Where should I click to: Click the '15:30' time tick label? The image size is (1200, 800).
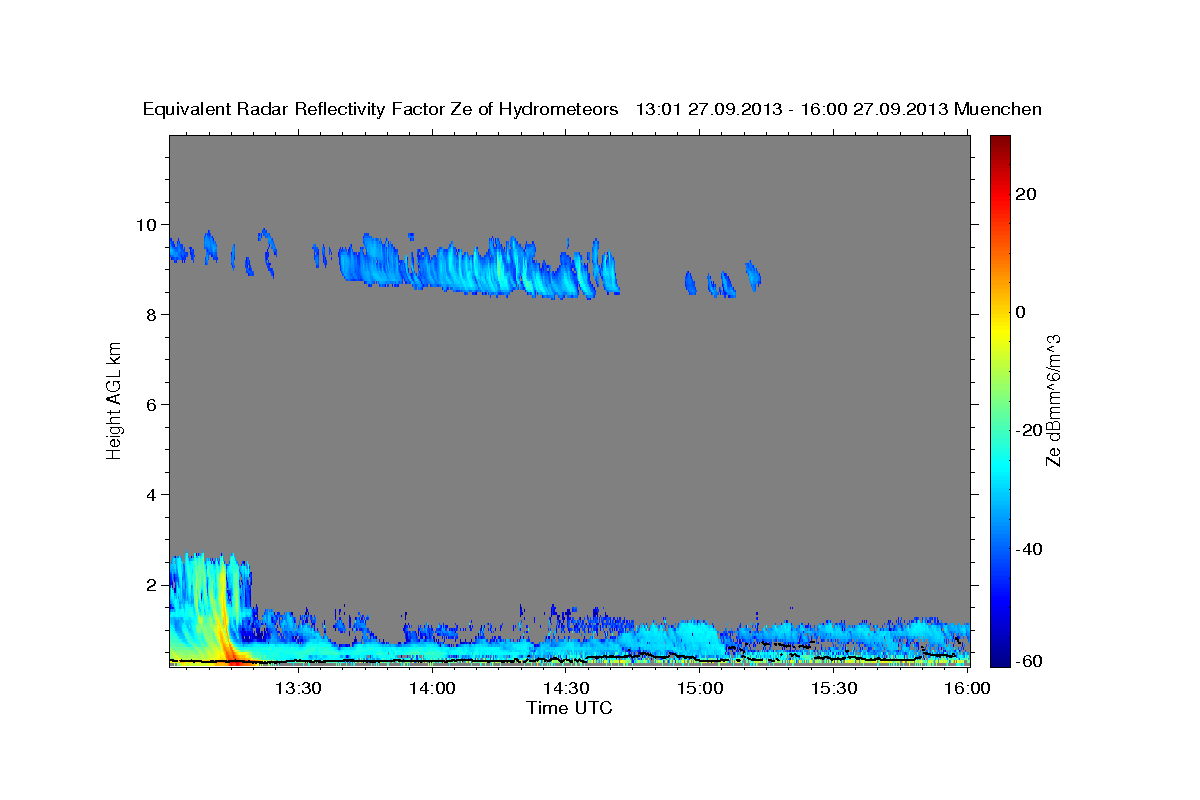click(834, 688)
